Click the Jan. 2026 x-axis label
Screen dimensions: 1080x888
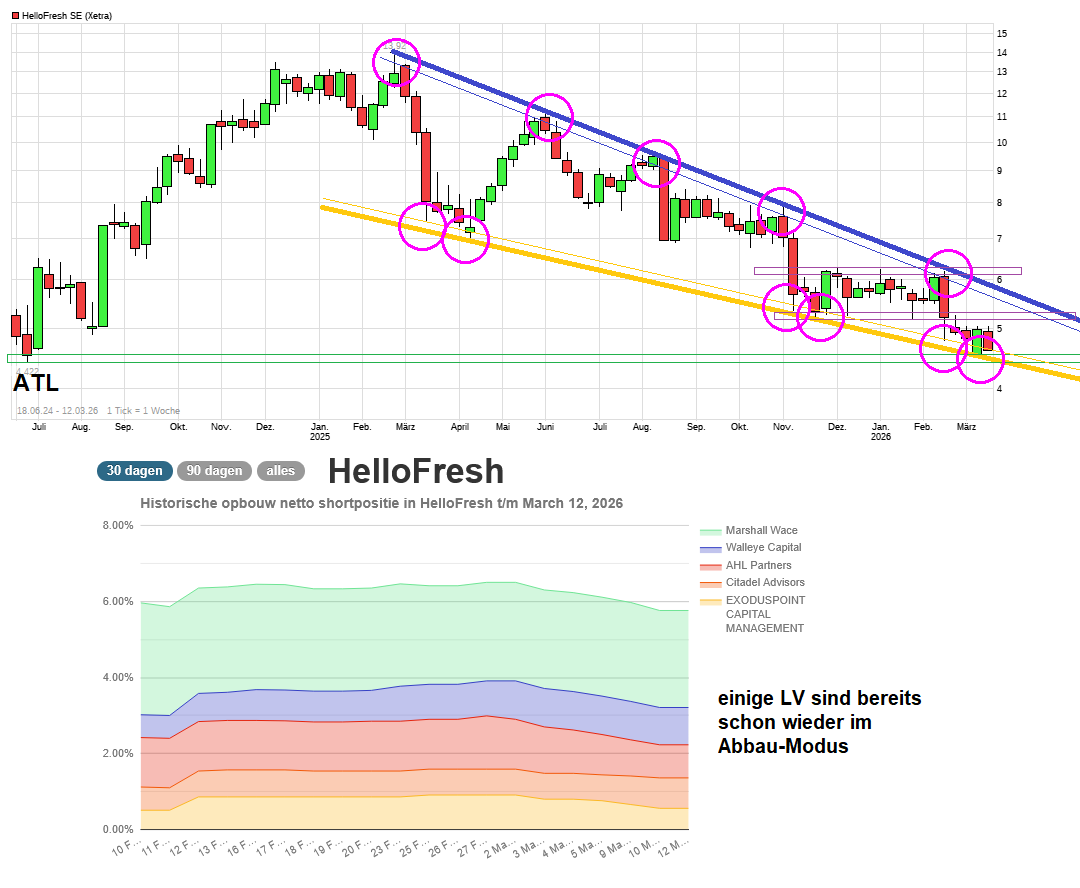point(881,431)
